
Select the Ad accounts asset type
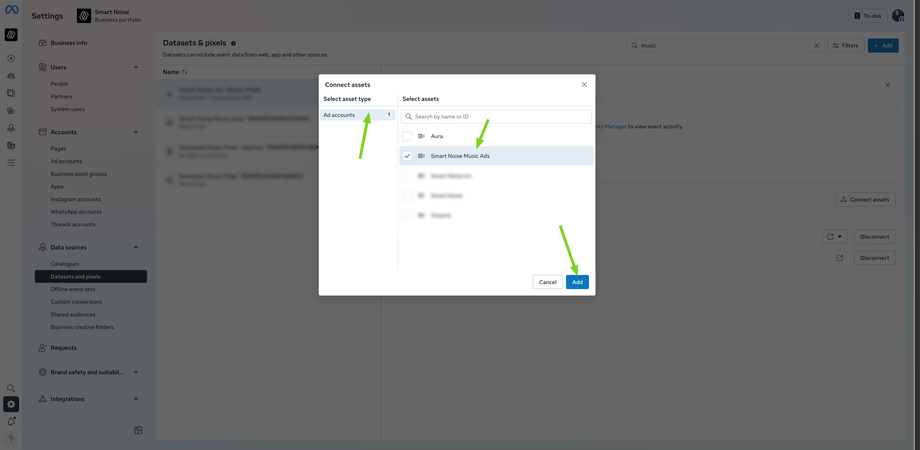pos(358,115)
